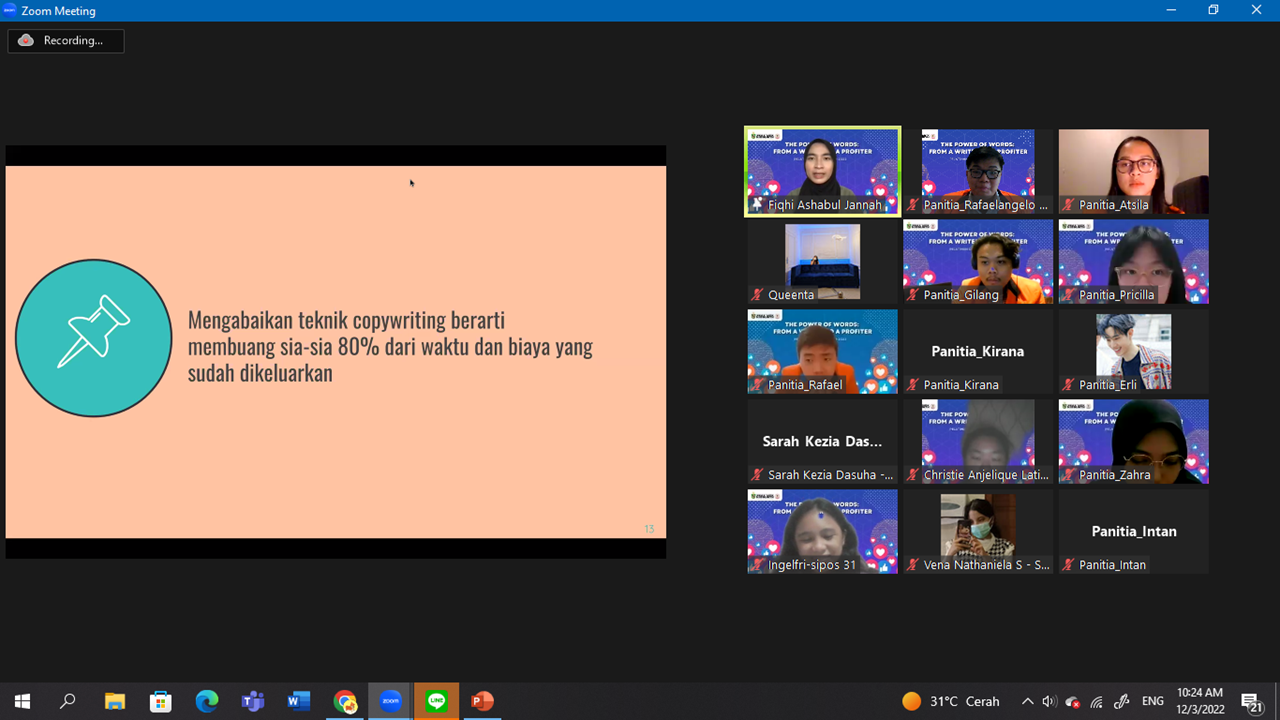
Task: Launch Google Chrome from taskbar
Action: coord(345,701)
